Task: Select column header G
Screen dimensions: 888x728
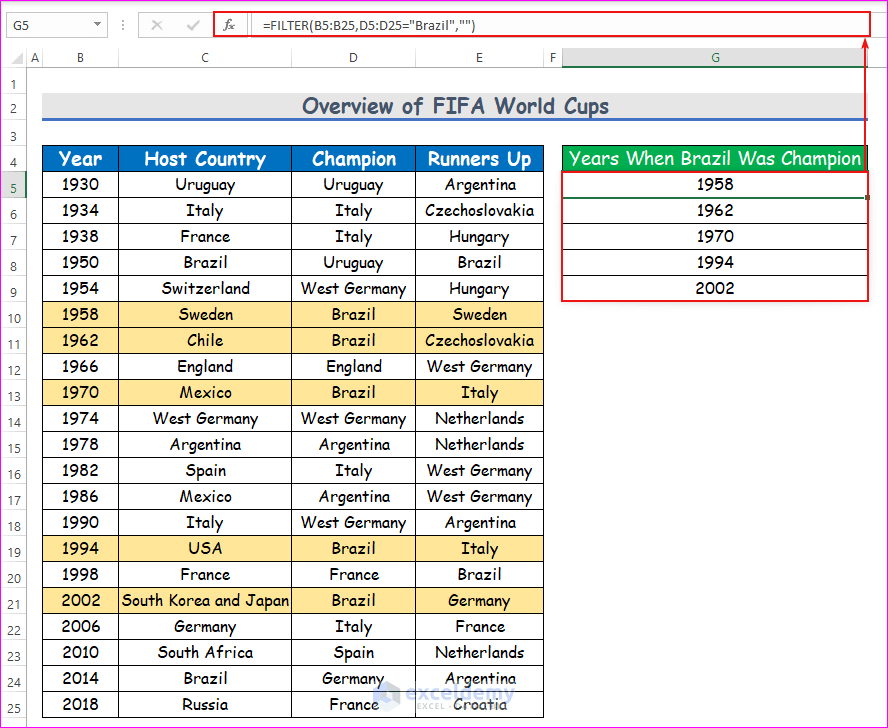Action: point(714,57)
